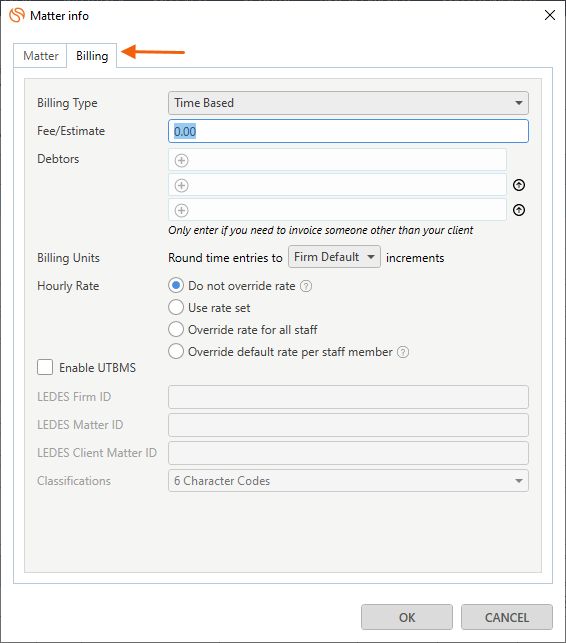Add debtor in second Debtors row
Screen dimensions: 566x643
[181, 185]
